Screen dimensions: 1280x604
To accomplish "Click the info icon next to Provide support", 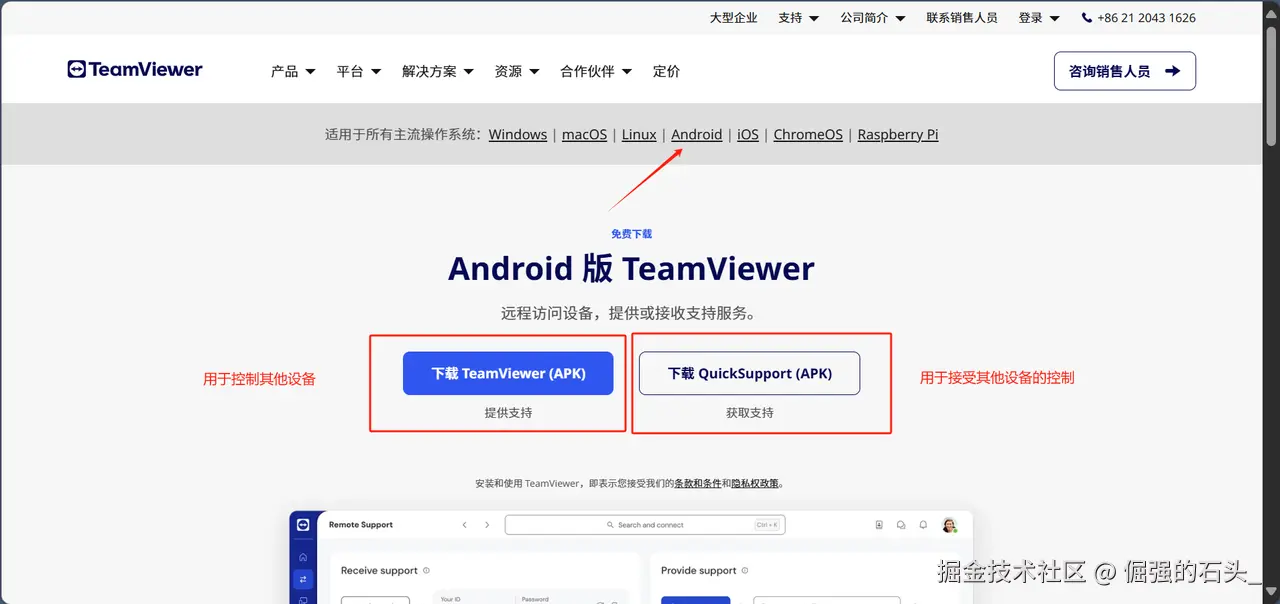I will coord(747,571).
